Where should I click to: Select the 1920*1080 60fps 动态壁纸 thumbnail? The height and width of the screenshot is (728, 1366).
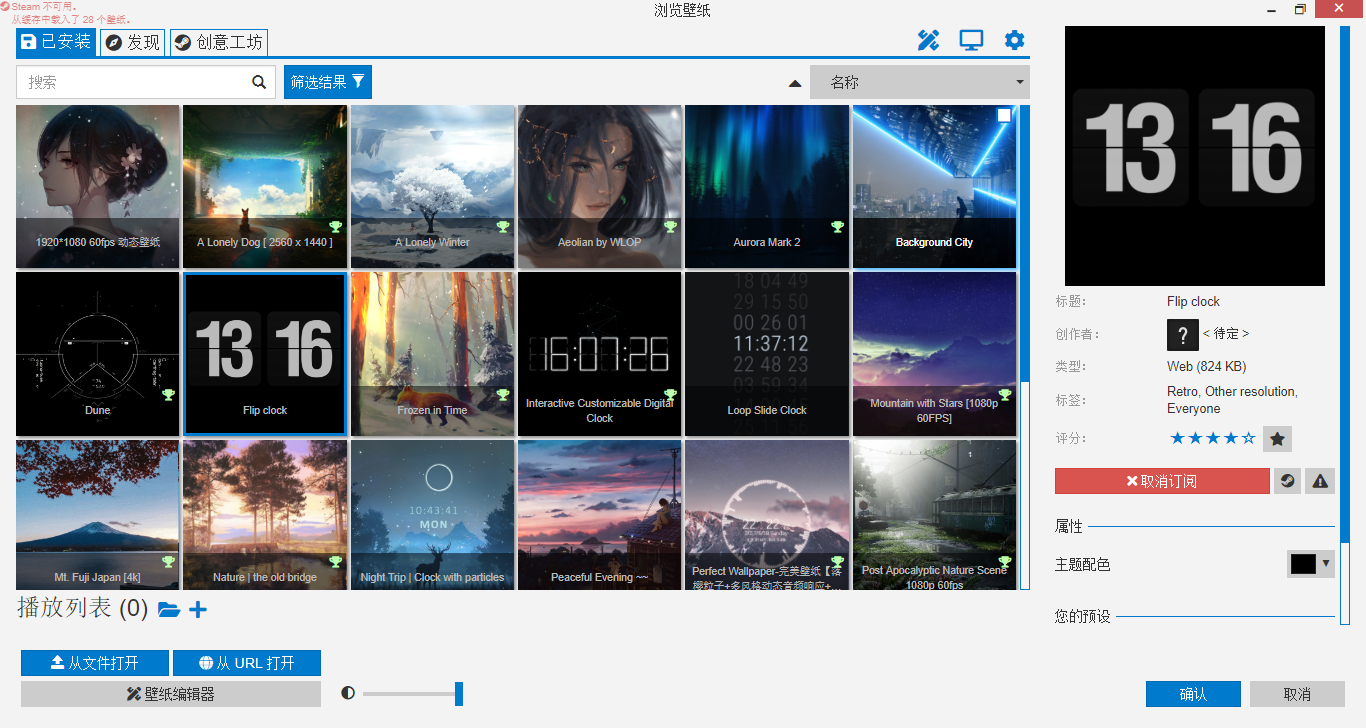(x=98, y=186)
